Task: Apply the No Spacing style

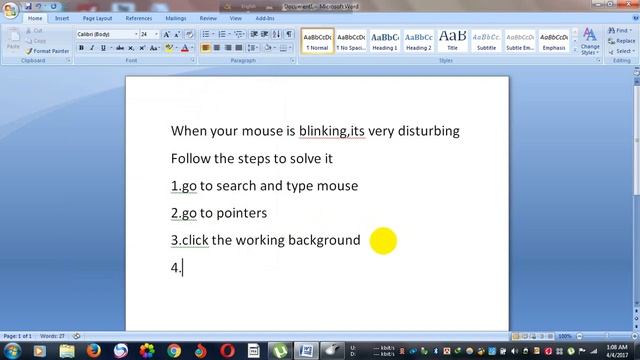Action: click(351, 41)
